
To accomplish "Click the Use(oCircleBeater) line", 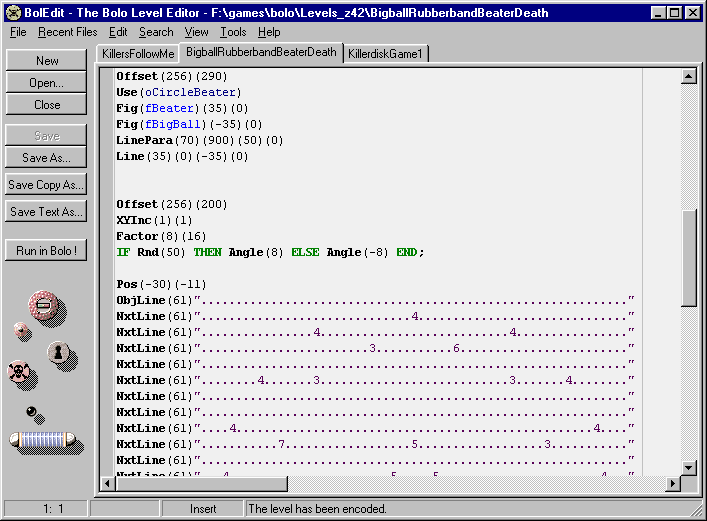I will click(179, 92).
